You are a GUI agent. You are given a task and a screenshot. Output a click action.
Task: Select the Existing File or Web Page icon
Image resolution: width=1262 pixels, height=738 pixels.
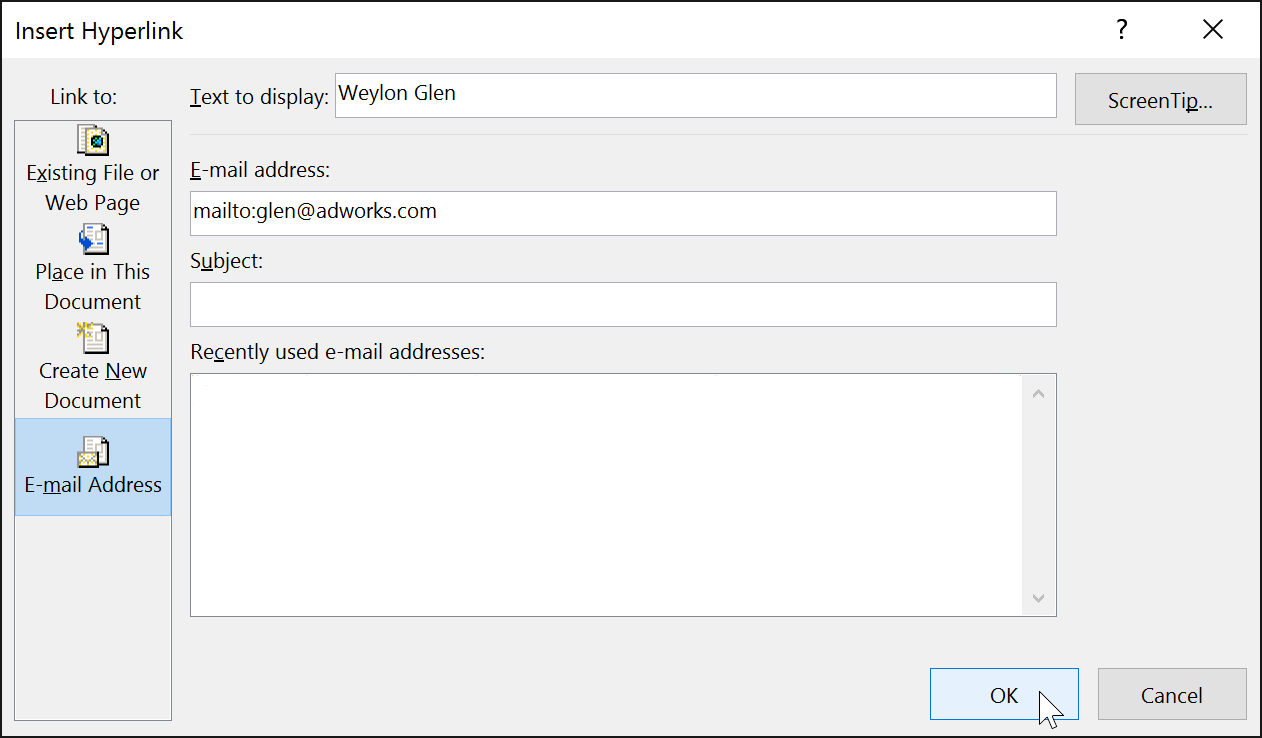(x=93, y=141)
